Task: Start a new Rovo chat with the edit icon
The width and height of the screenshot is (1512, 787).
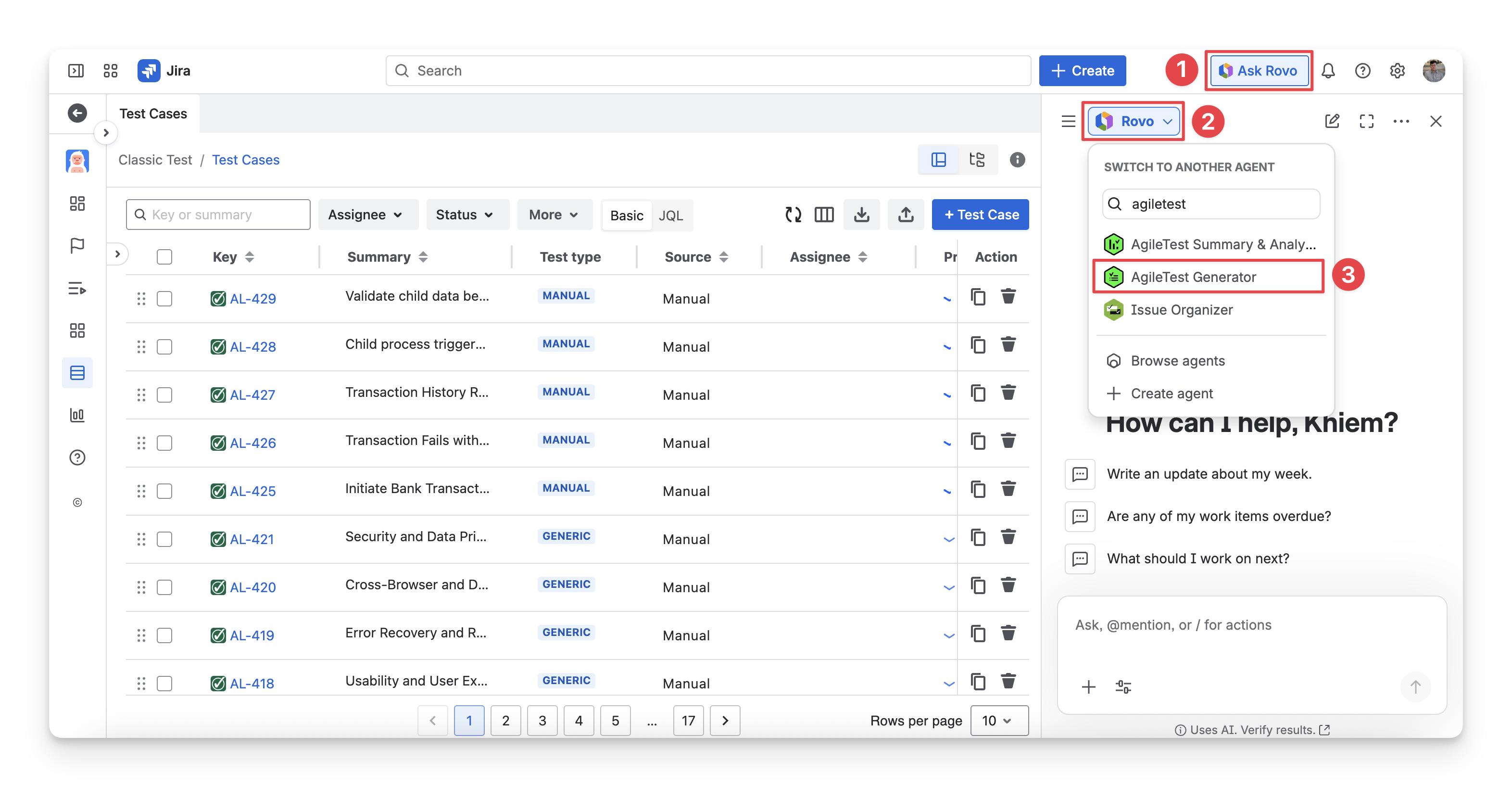Action: click(1332, 121)
